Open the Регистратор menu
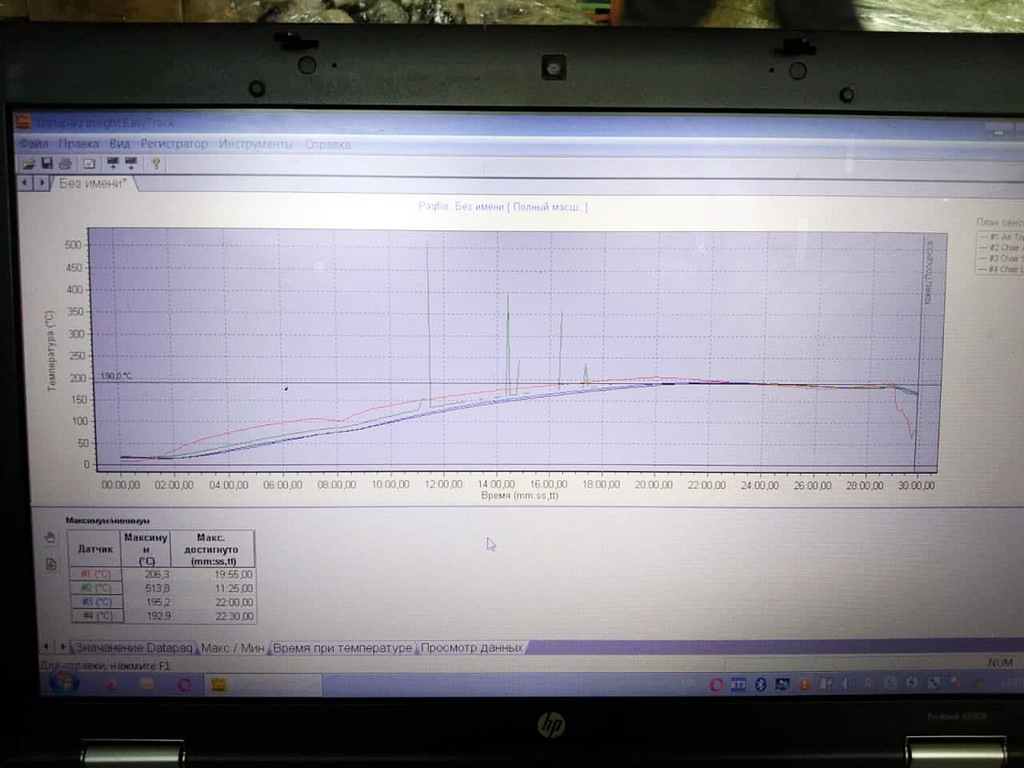Image resolution: width=1024 pixels, height=768 pixels. pos(174,144)
